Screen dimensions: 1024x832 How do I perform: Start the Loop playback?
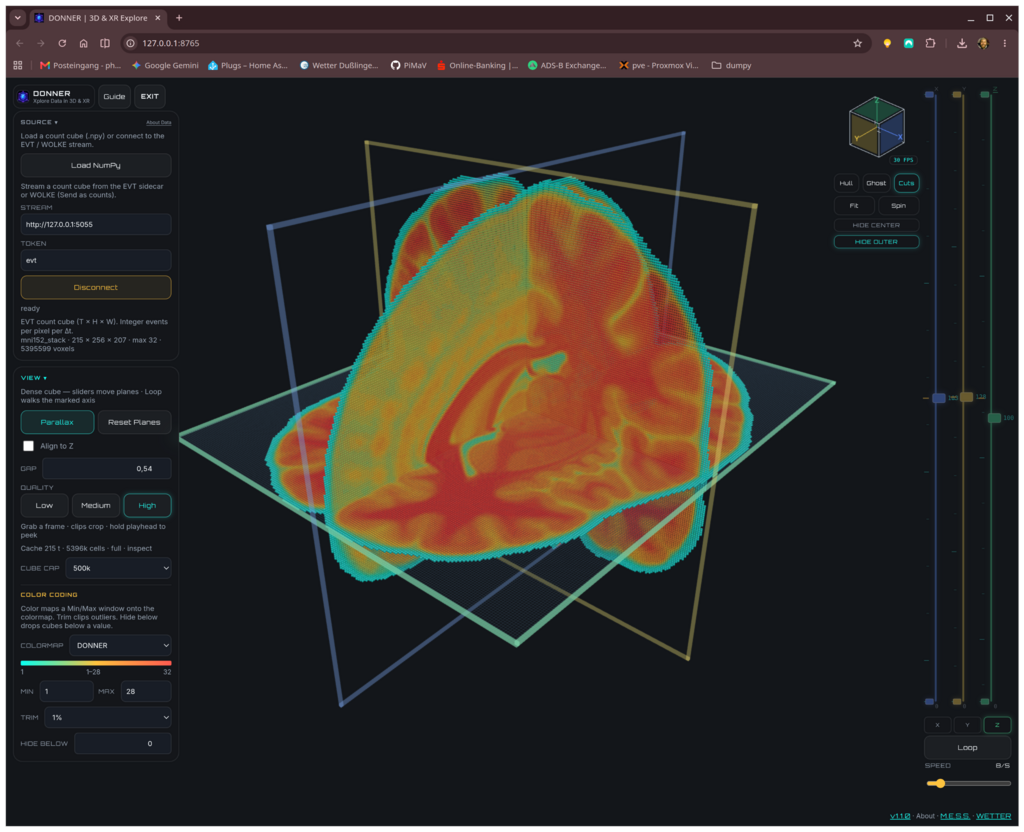pos(967,748)
